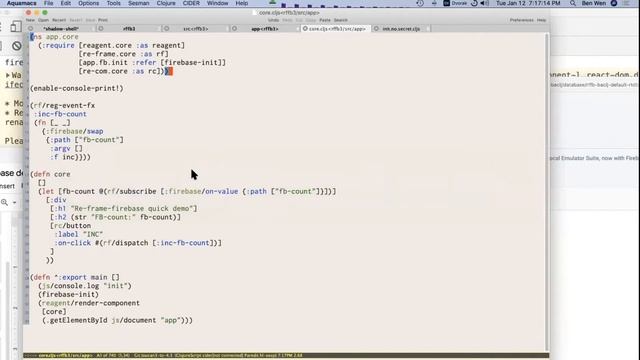Click '.getElementById' line in the code
640x360 pixels.
[x=117, y=320]
